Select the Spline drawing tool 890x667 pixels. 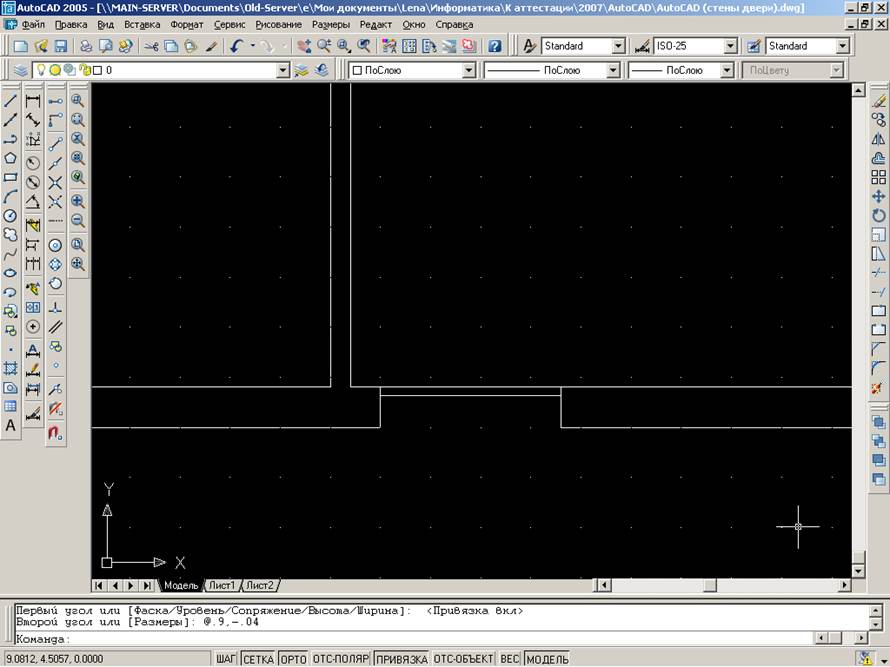(x=10, y=254)
